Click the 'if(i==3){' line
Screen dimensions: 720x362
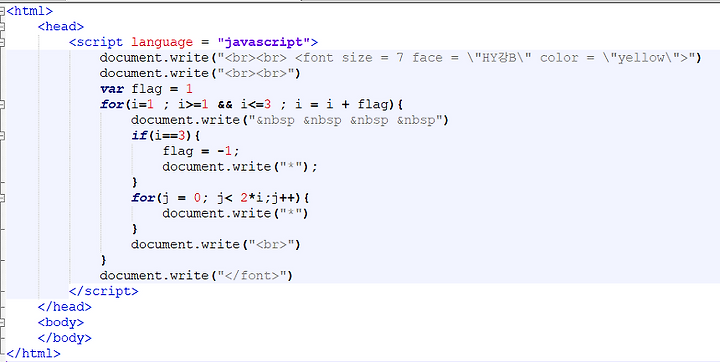(166, 136)
